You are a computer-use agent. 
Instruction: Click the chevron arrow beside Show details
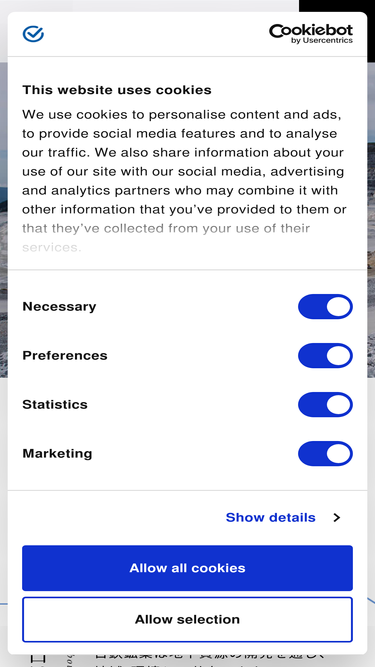pos(337,517)
